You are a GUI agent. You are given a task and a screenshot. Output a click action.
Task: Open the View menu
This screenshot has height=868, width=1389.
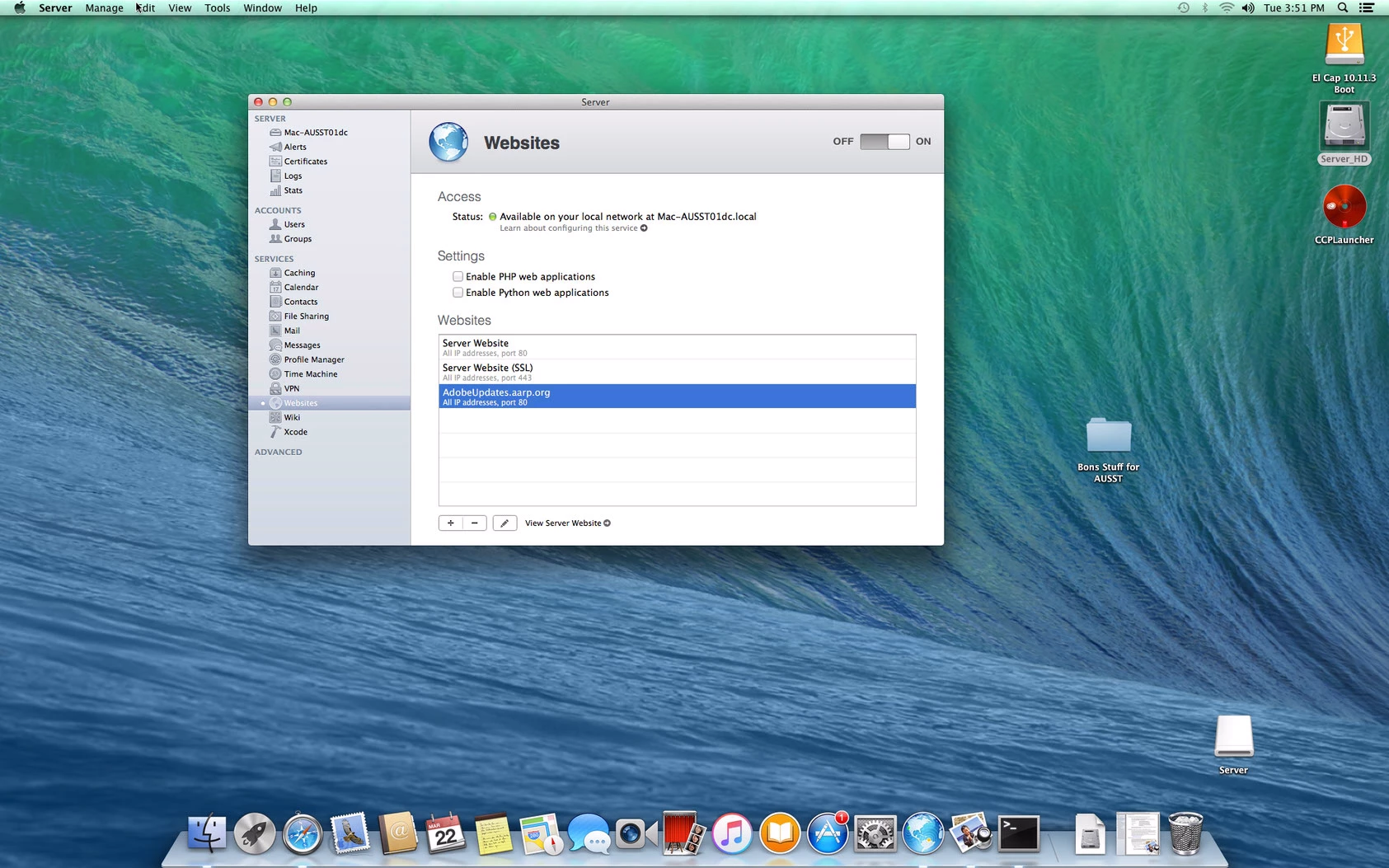click(180, 7)
